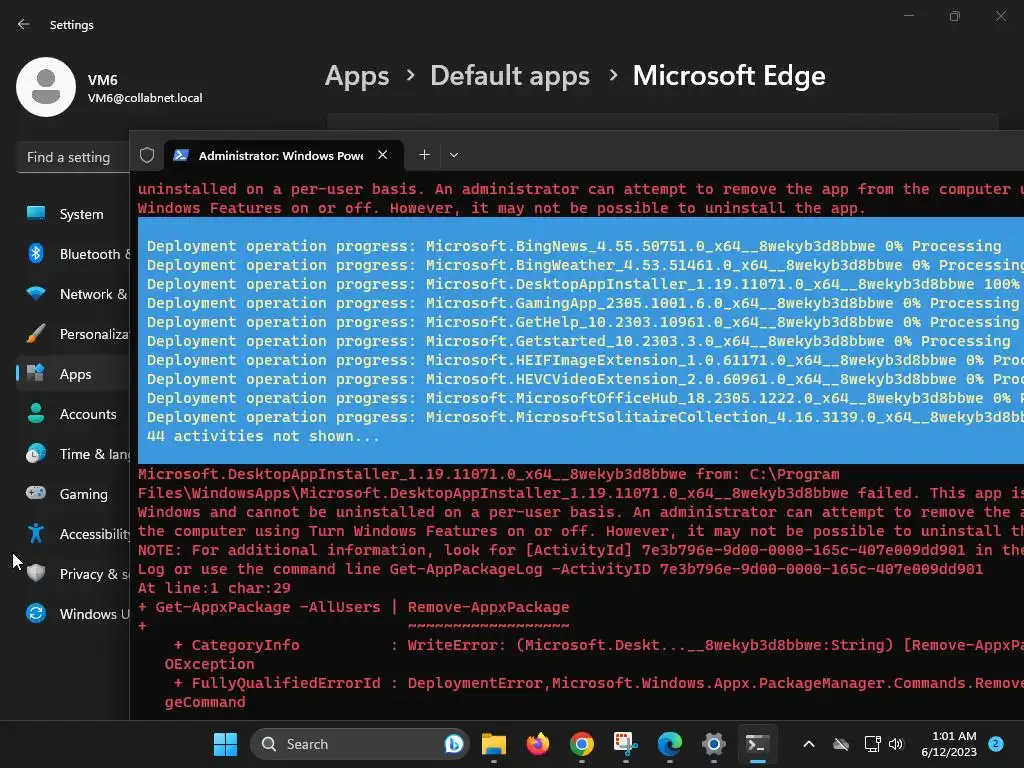Image resolution: width=1024 pixels, height=768 pixels.
Task: Click the BingNews deployment progress line
Action: (573, 246)
